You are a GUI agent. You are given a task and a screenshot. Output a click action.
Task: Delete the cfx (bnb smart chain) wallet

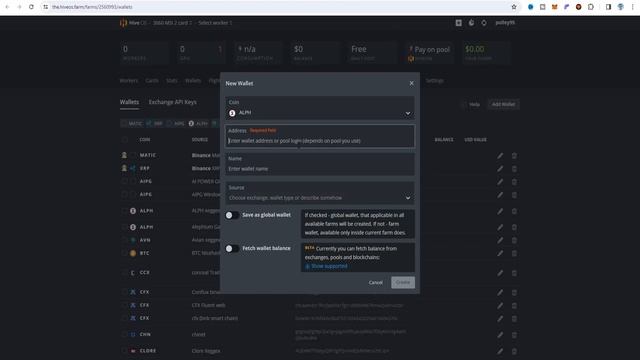pos(514,318)
